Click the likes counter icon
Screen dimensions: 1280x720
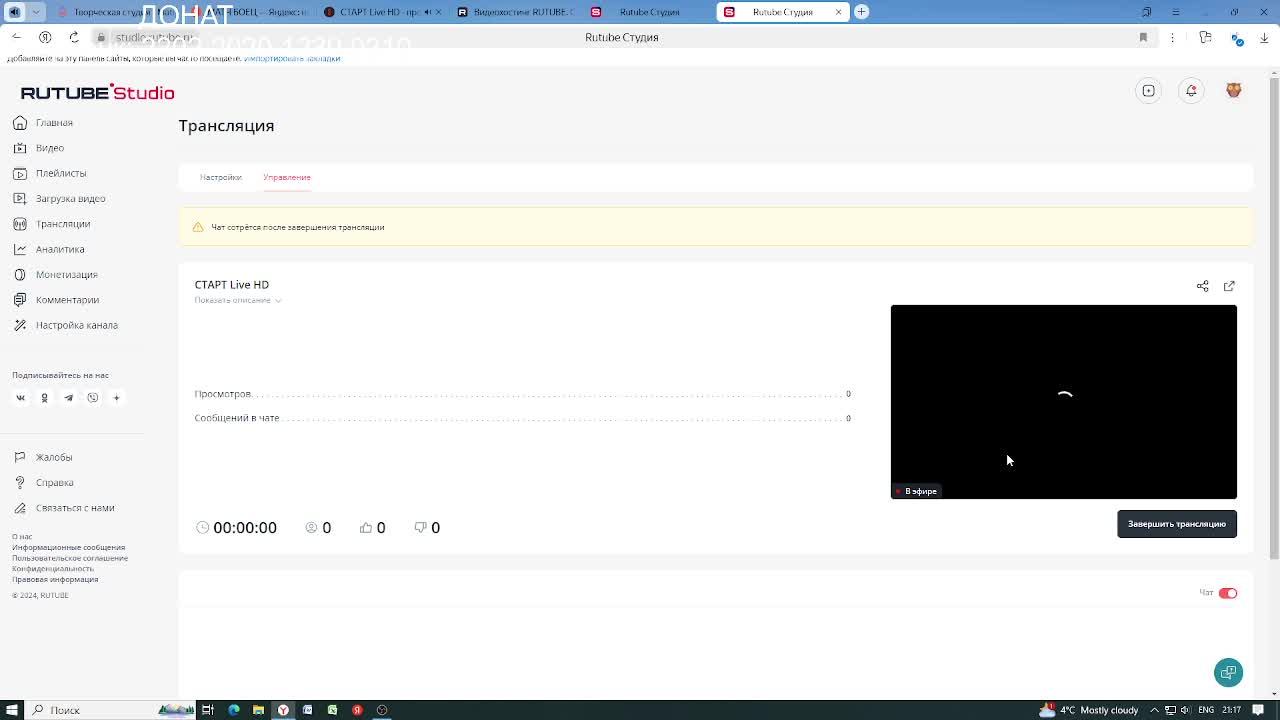(366, 528)
